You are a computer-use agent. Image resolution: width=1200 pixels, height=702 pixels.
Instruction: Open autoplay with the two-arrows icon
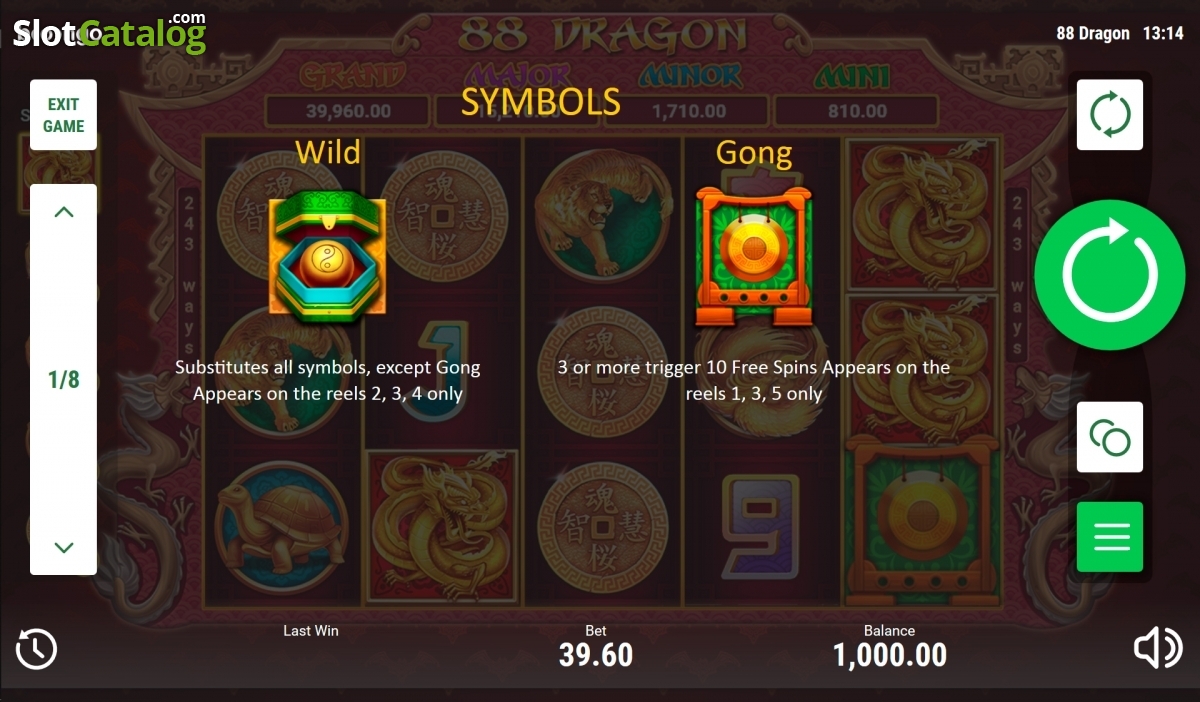pyautogui.click(x=1110, y=115)
